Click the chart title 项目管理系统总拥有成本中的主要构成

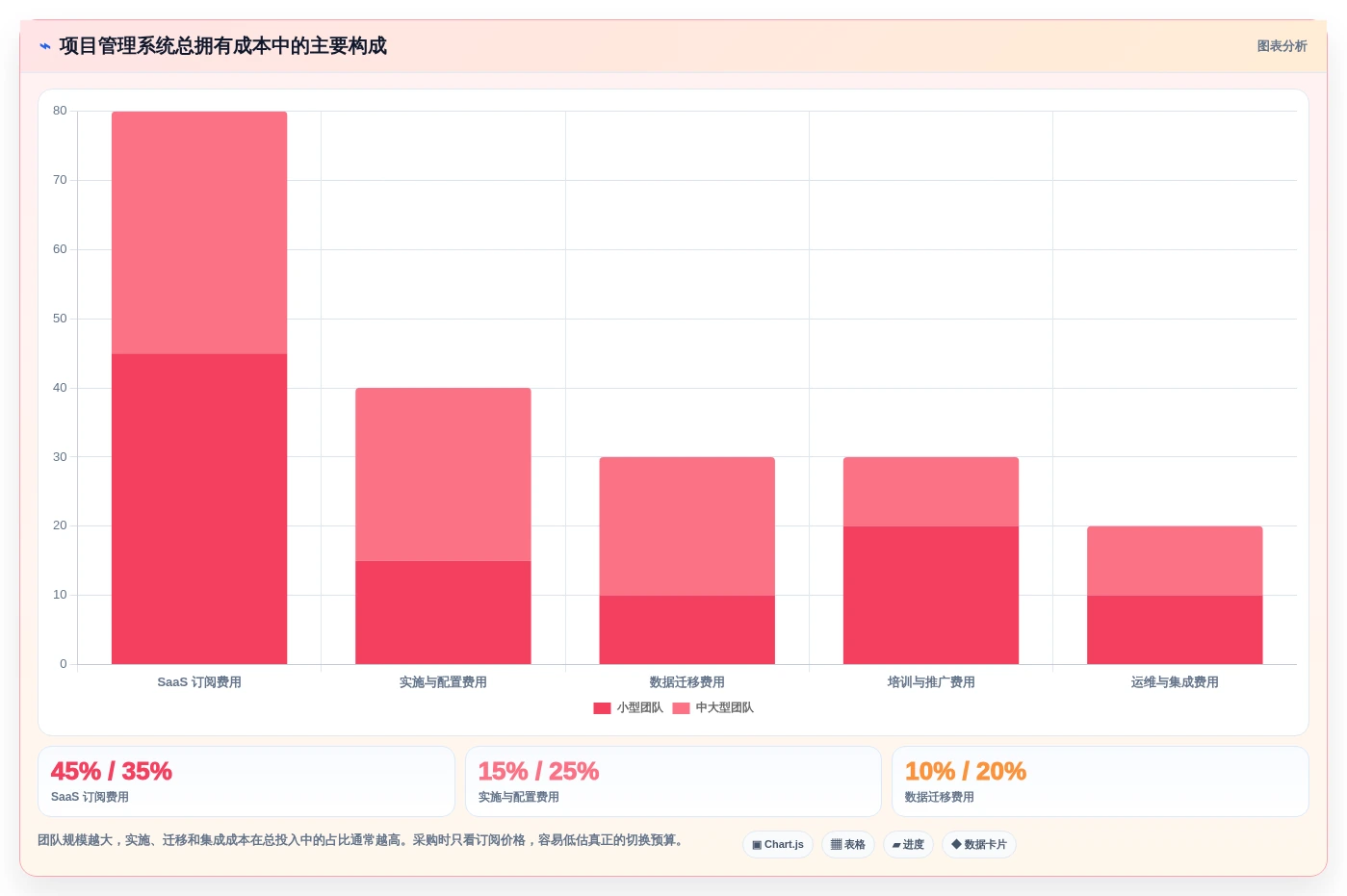coord(223,46)
